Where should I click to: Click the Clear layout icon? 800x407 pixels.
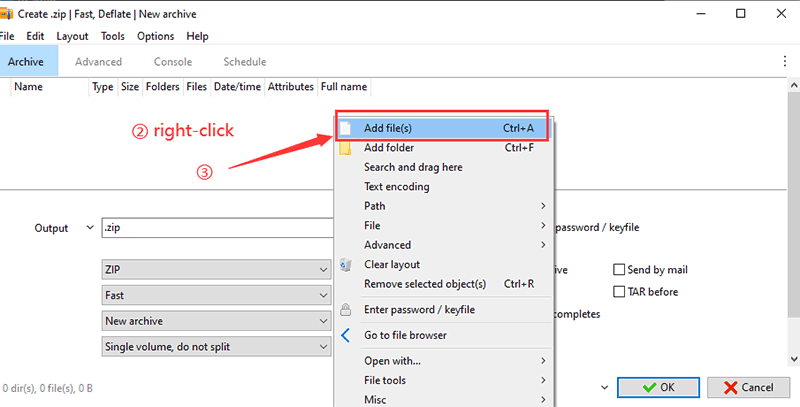346,265
